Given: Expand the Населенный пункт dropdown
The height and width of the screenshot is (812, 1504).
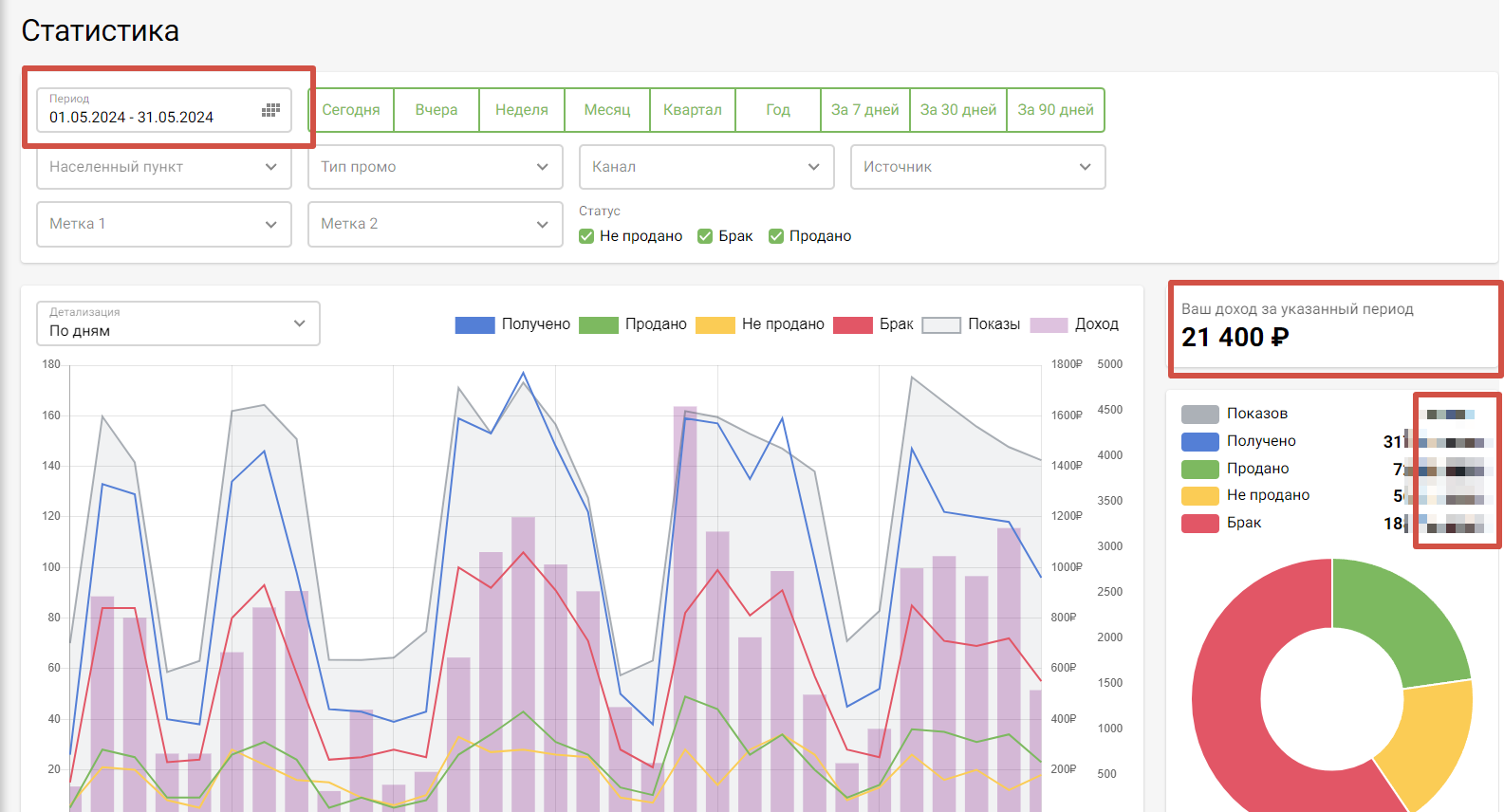Looking at the screenshot, I should (x=164, y=167).
